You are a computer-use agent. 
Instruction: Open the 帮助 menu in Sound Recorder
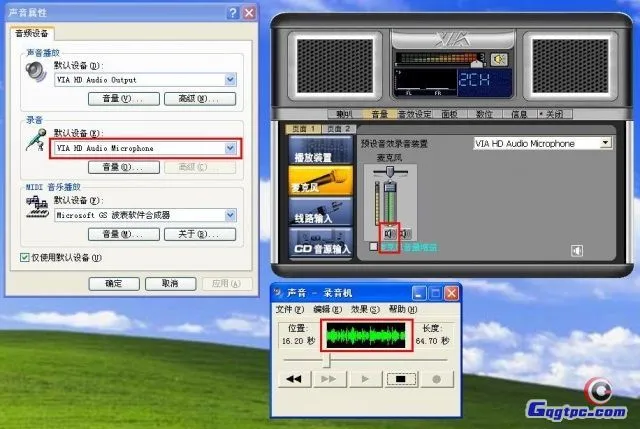403,309
